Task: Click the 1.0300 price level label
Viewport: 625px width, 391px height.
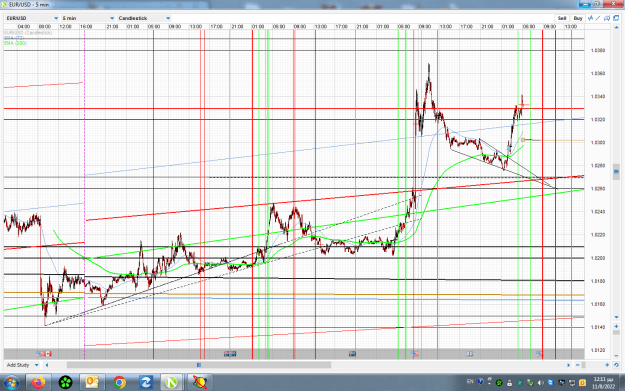Action: coord(598,143)
